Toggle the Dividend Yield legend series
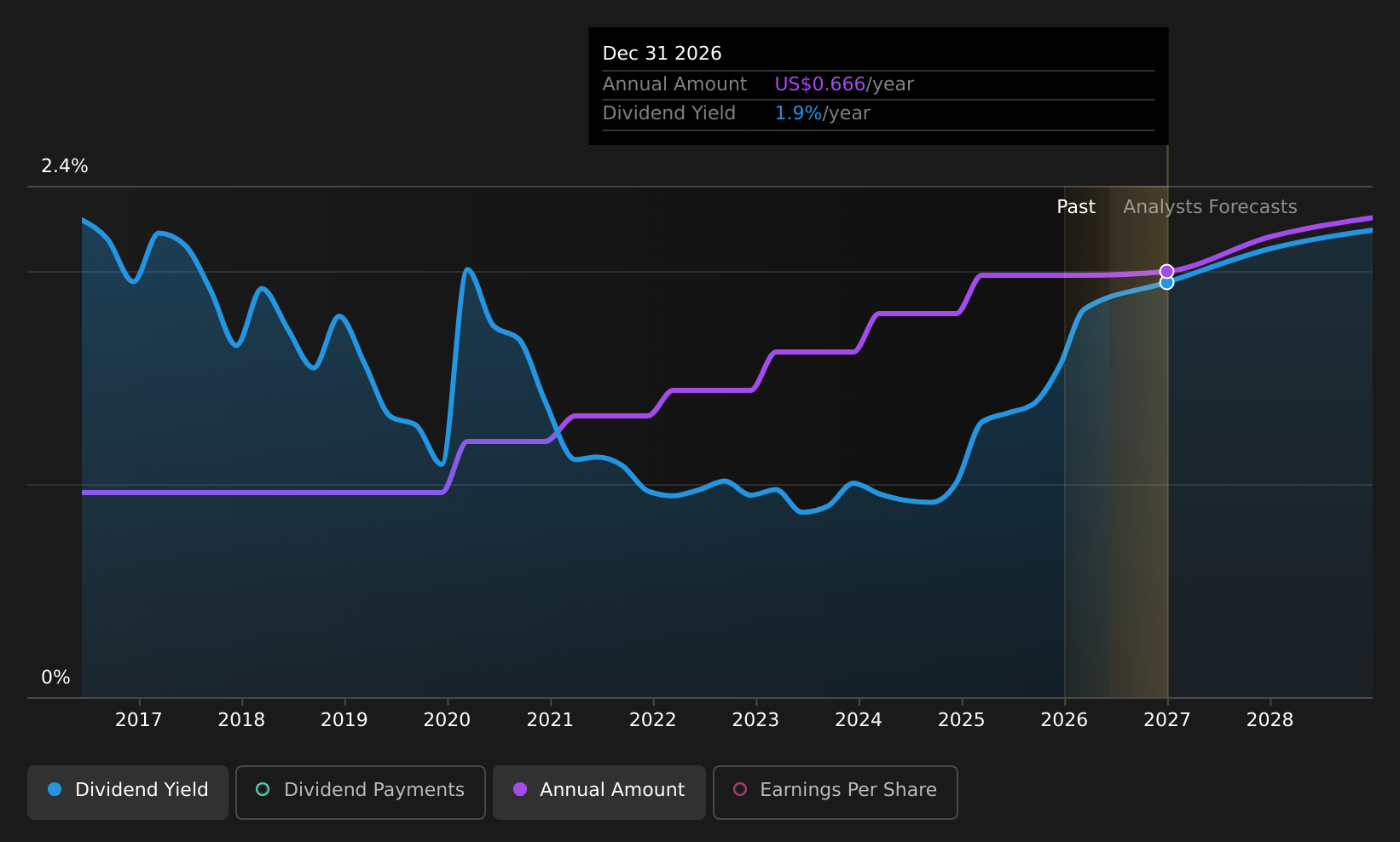 click(128, 792)
